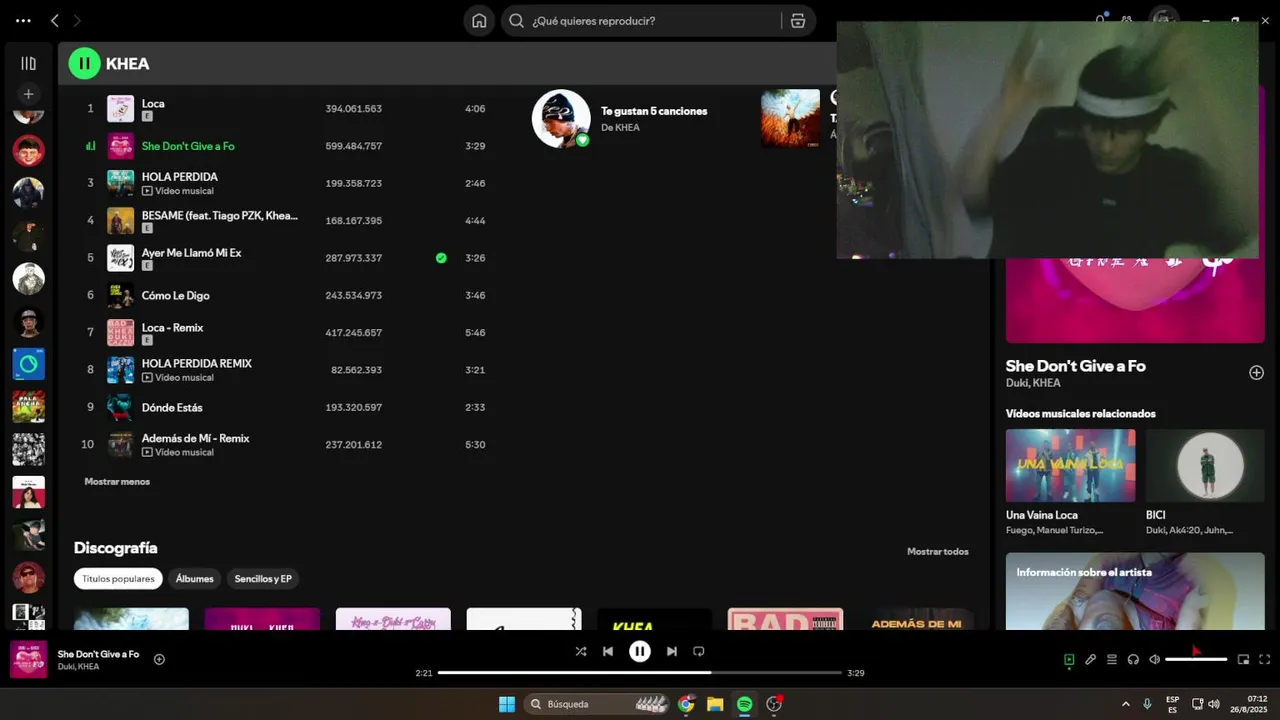Click Mostrar todos in Discografía
The image size is (1280, 720).
(937, 552)
